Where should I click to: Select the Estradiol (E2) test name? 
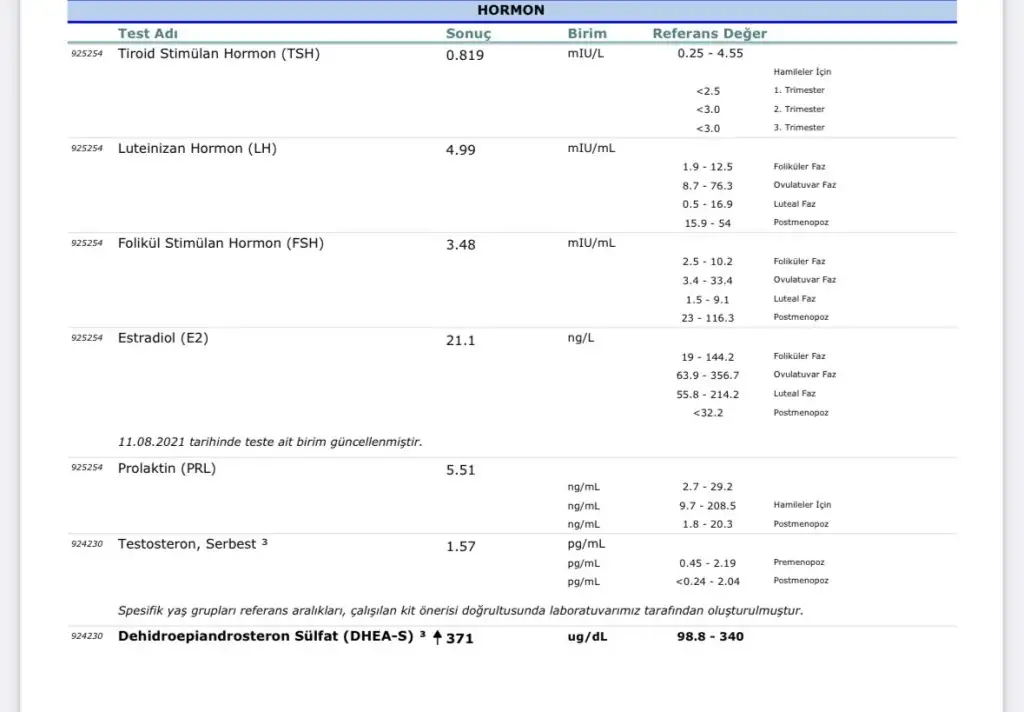click(163, 338)
